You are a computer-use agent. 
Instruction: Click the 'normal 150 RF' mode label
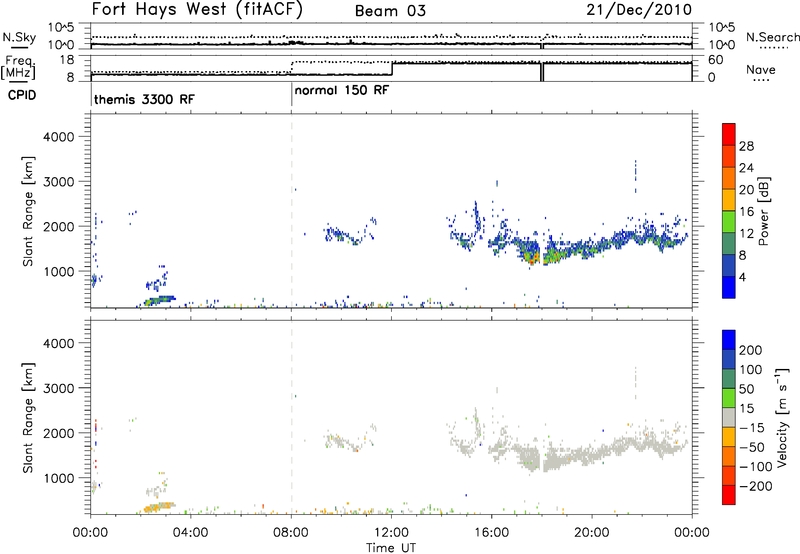342,90
